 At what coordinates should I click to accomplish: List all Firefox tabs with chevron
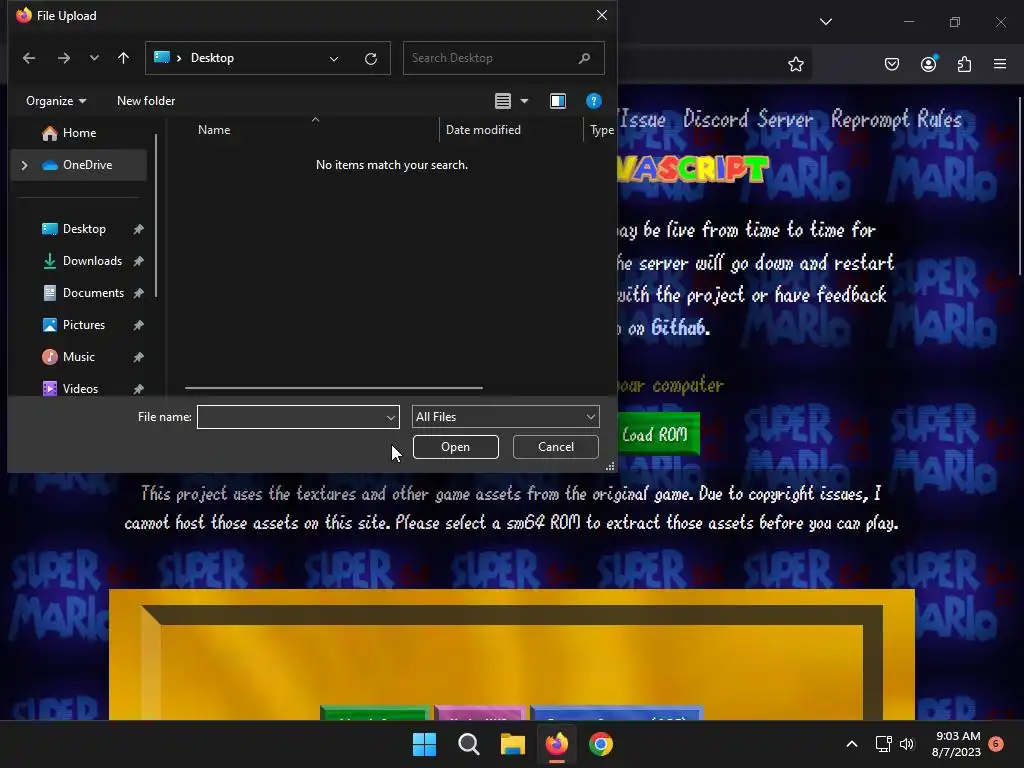(825, 22)
